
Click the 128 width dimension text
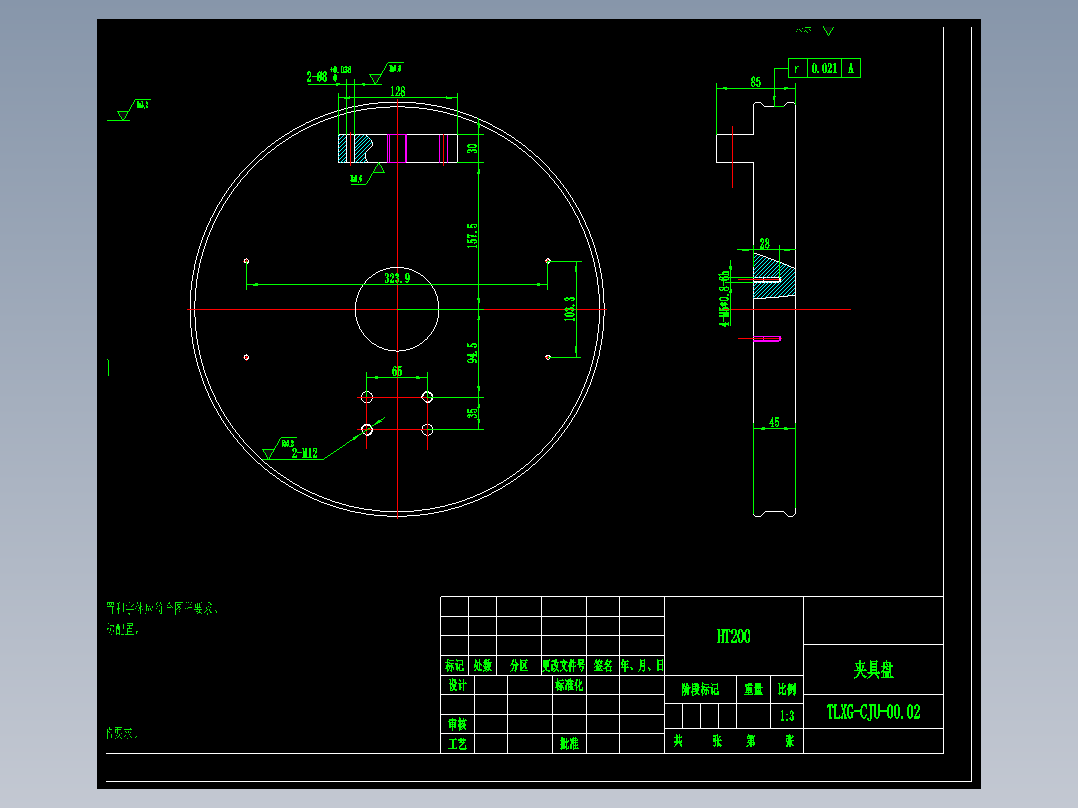(397, 91)
